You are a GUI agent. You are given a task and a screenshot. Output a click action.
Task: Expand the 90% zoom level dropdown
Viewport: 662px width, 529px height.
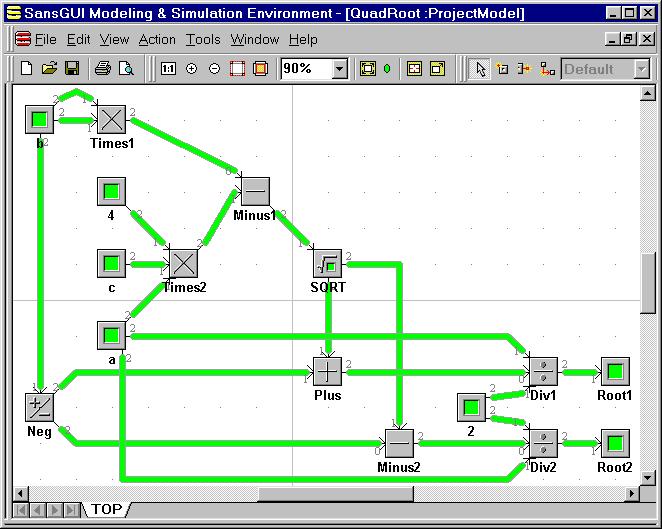pos(339,69)
